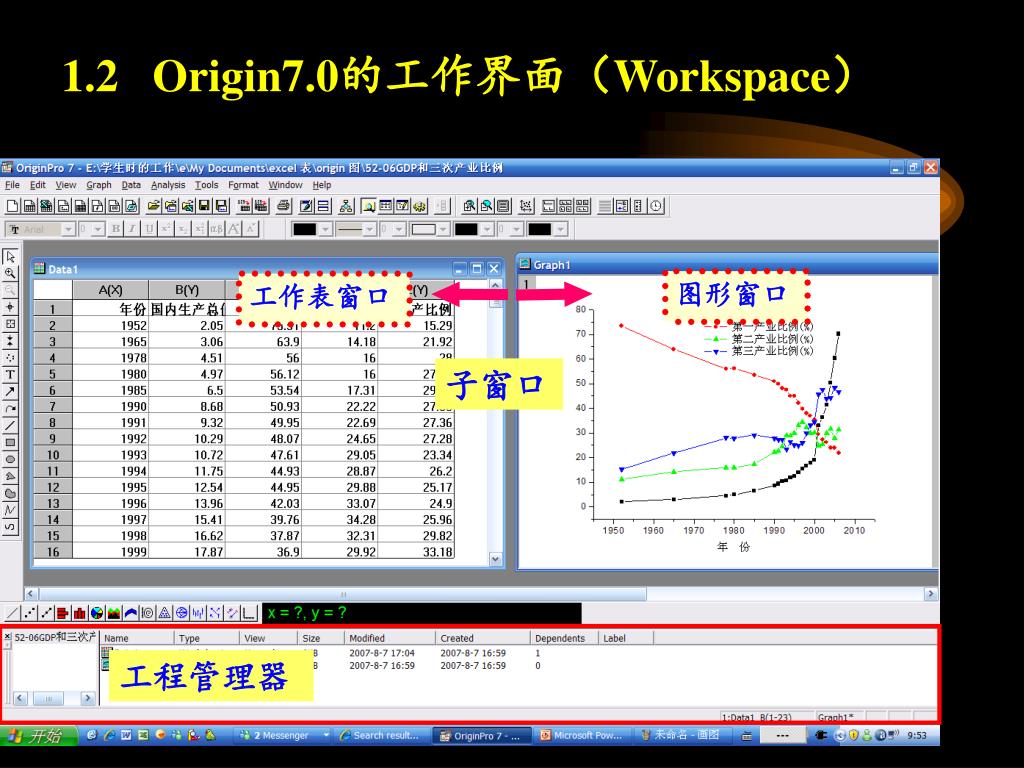This screenshot has width=1024, height=768.
Task: Click the clock Timer toolbar icon
Action: point(656,206)
